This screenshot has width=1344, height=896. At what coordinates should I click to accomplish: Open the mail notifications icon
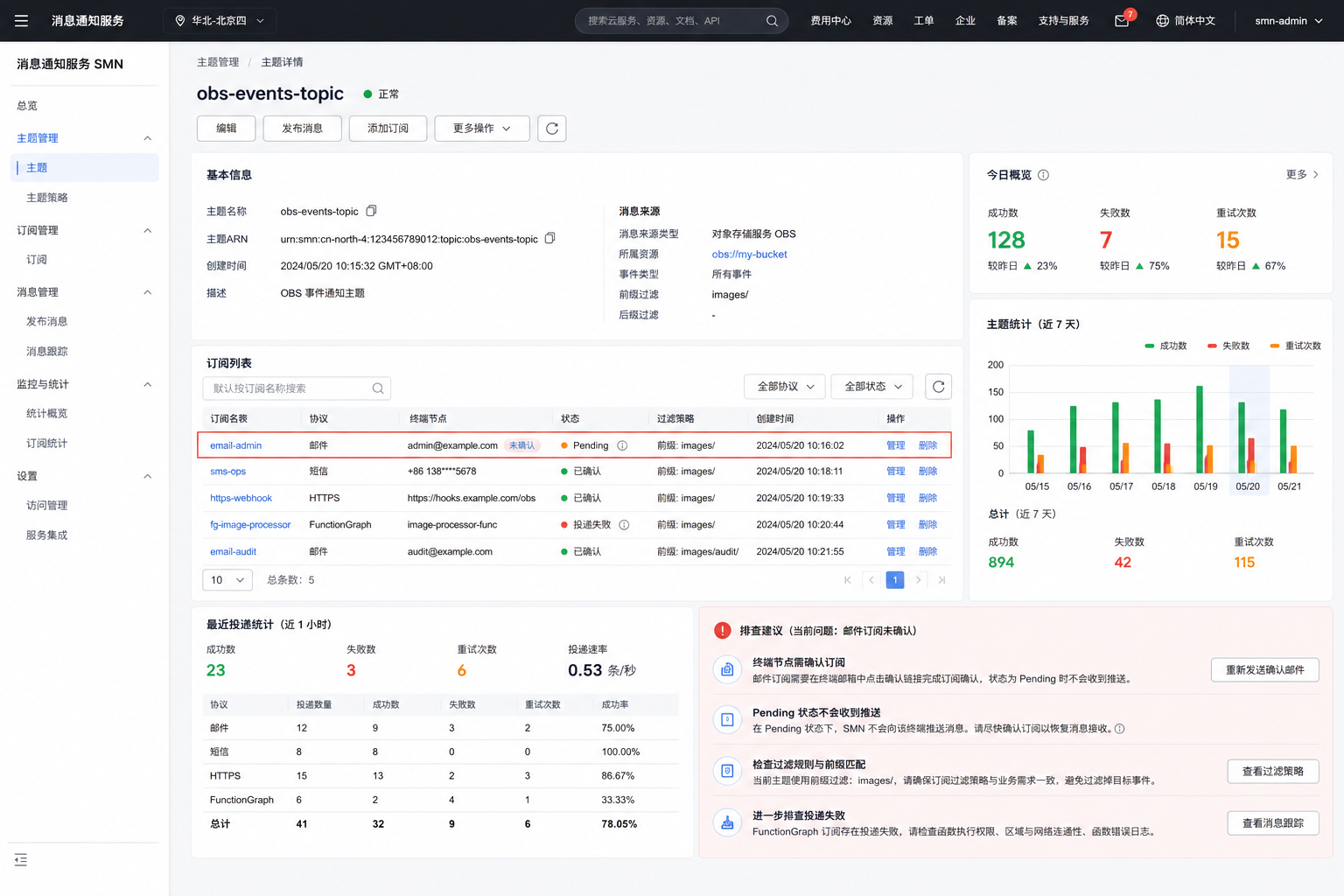(1122, 21)
